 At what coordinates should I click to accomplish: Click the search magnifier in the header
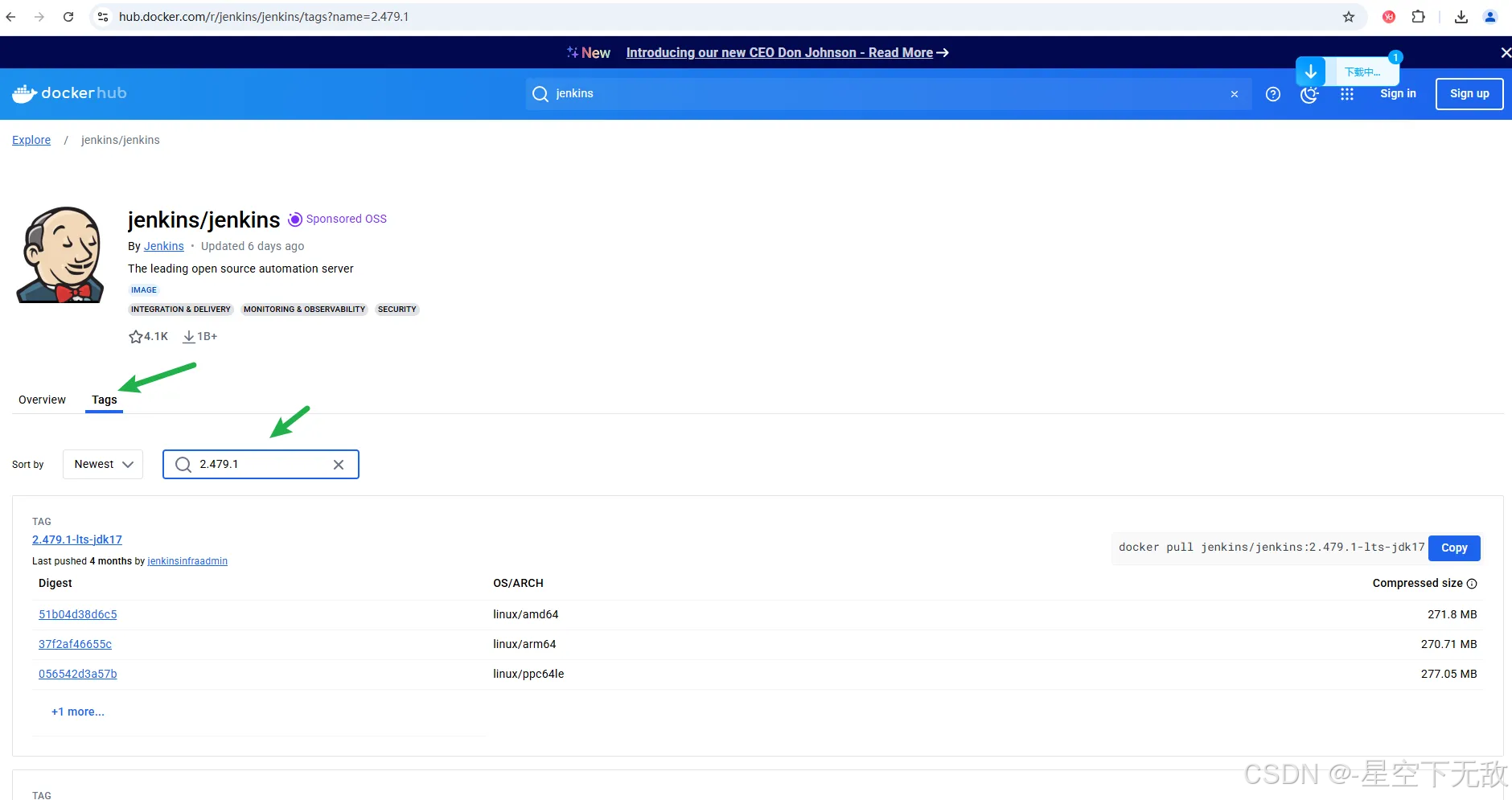[540, 94]
